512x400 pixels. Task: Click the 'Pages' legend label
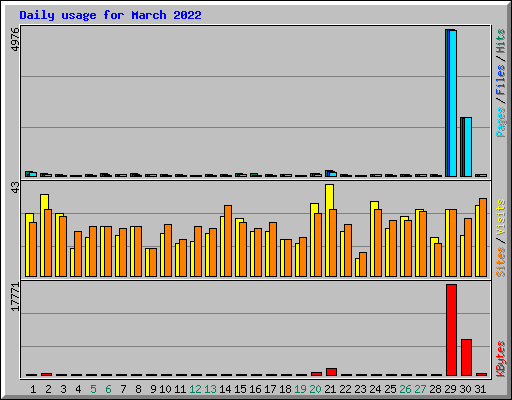click(501, 122)
